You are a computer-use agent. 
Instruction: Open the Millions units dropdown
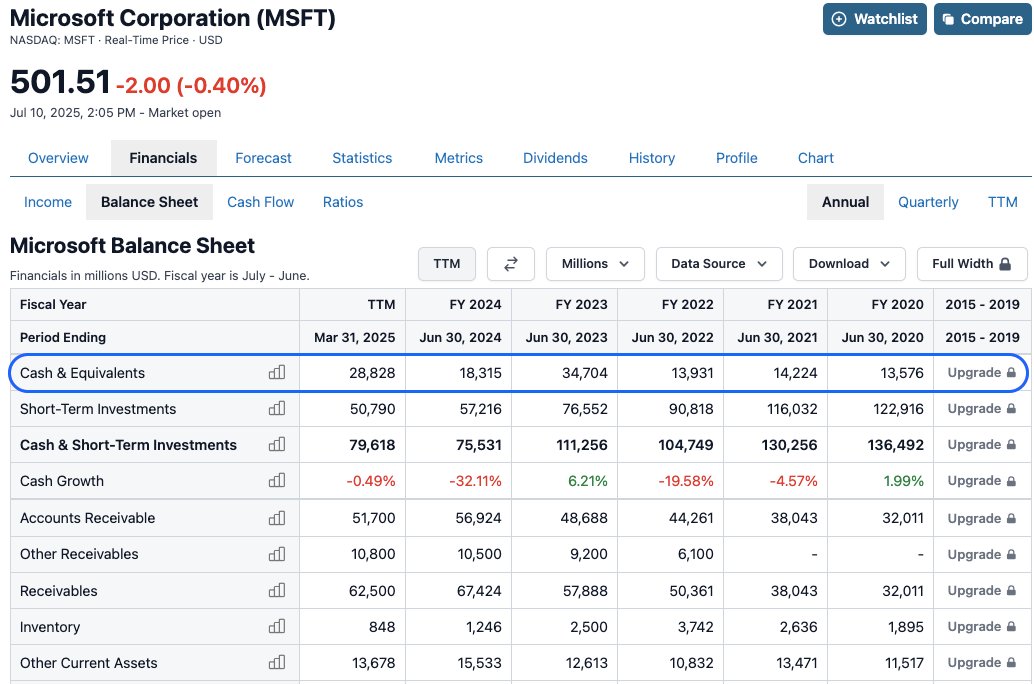(x=595, y=264)
